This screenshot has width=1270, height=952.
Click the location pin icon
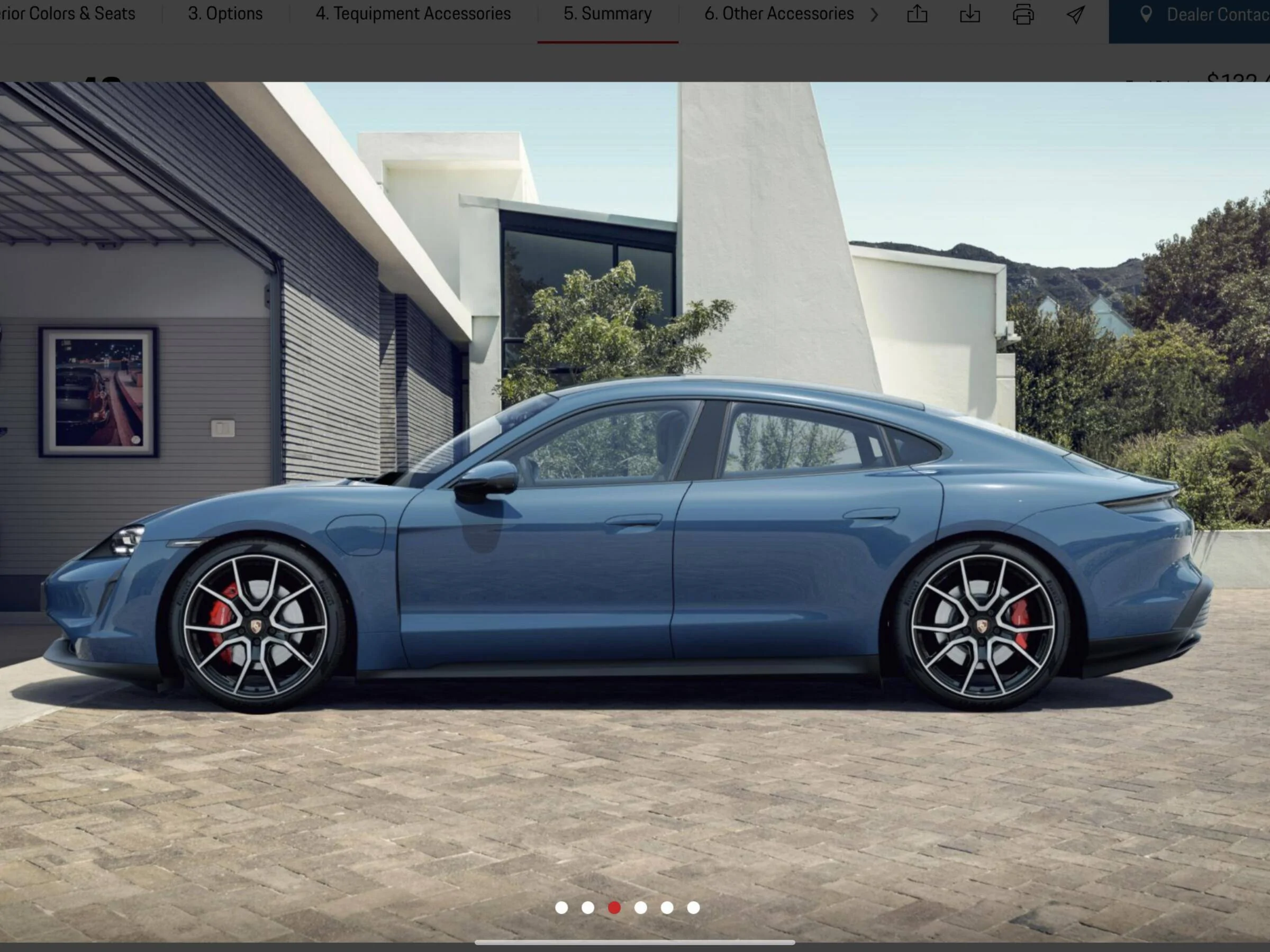pos(1146,14)
